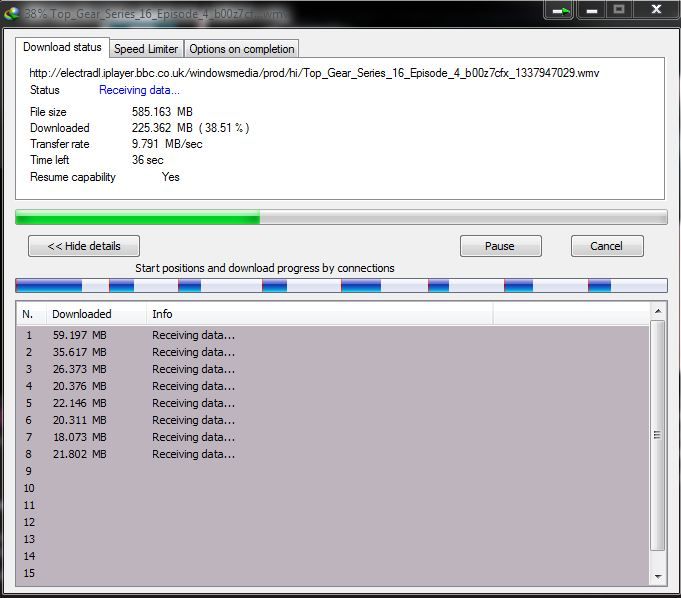Click the download URL text
The width and height of the screenshot is (681, 598).
pyautogui.click(x=314, y=73)
